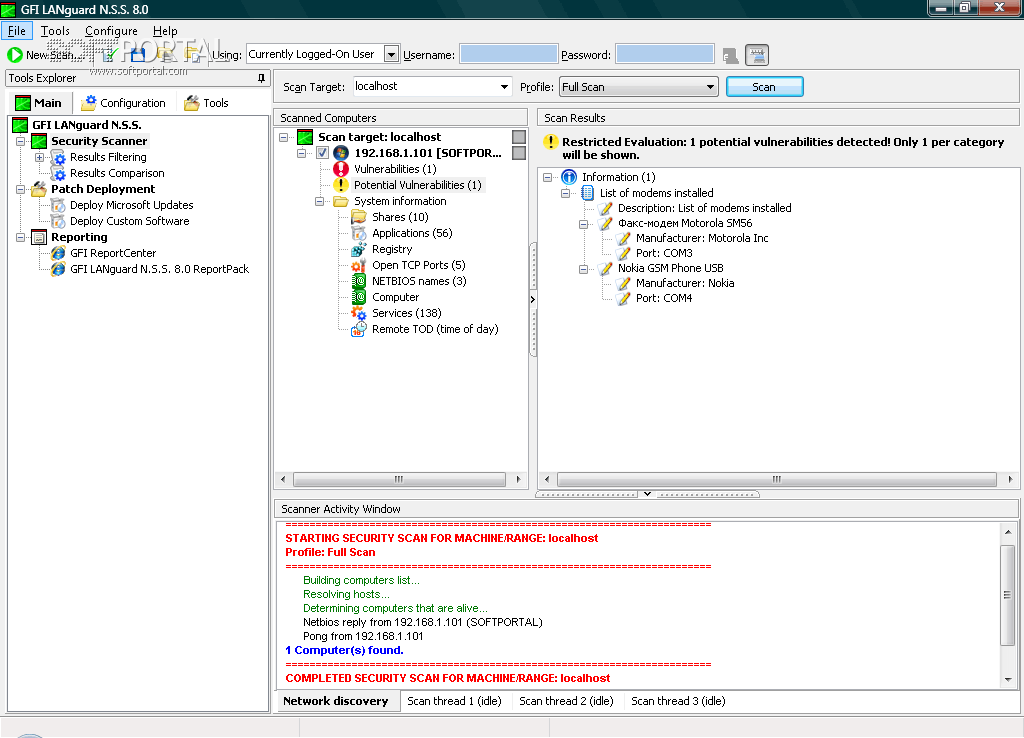Select Manufacturer: Motorola Inc entry

tap(702, 238)
